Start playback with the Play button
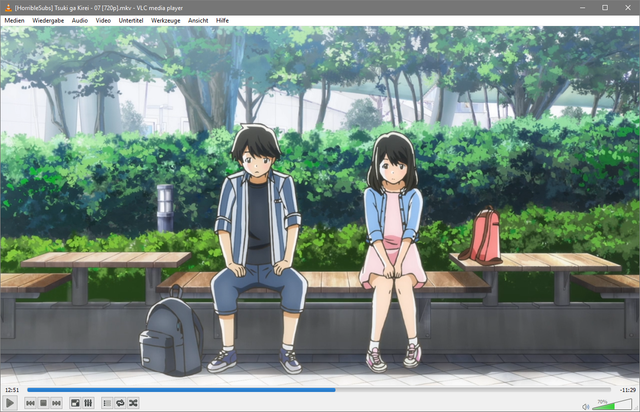The height and width of the screenshot is (412, 640). coord(10,403)
